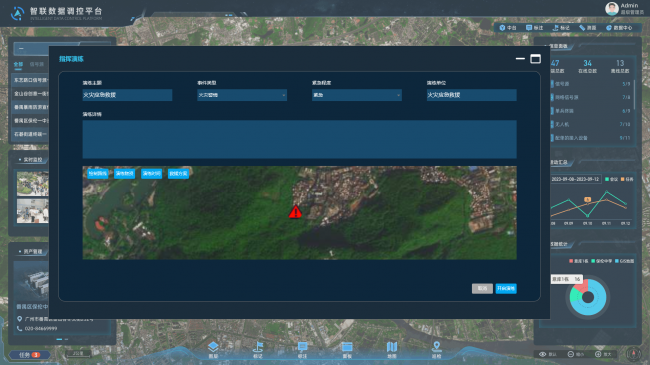Viewport: 650px width, 365px height.
Task: Toggle the blue donut chart legend item
Action: click(x=624, y=261)
